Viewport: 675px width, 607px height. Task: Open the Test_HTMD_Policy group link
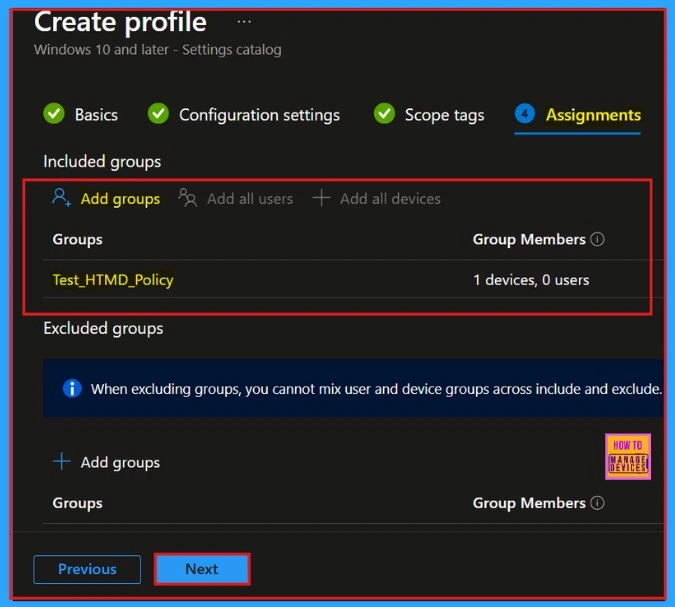113,280
